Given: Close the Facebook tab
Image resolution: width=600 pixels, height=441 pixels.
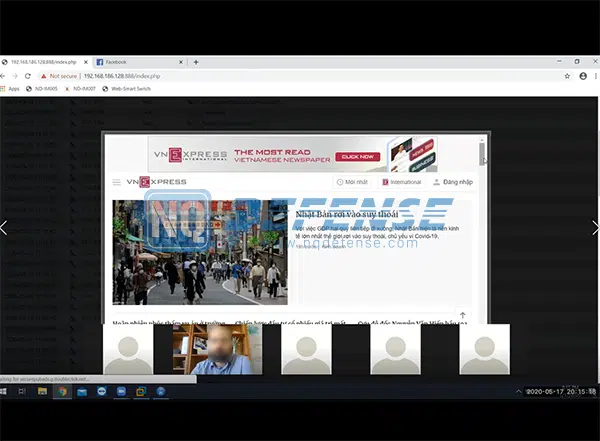Looking at the screenshot, I should [181, 62].
